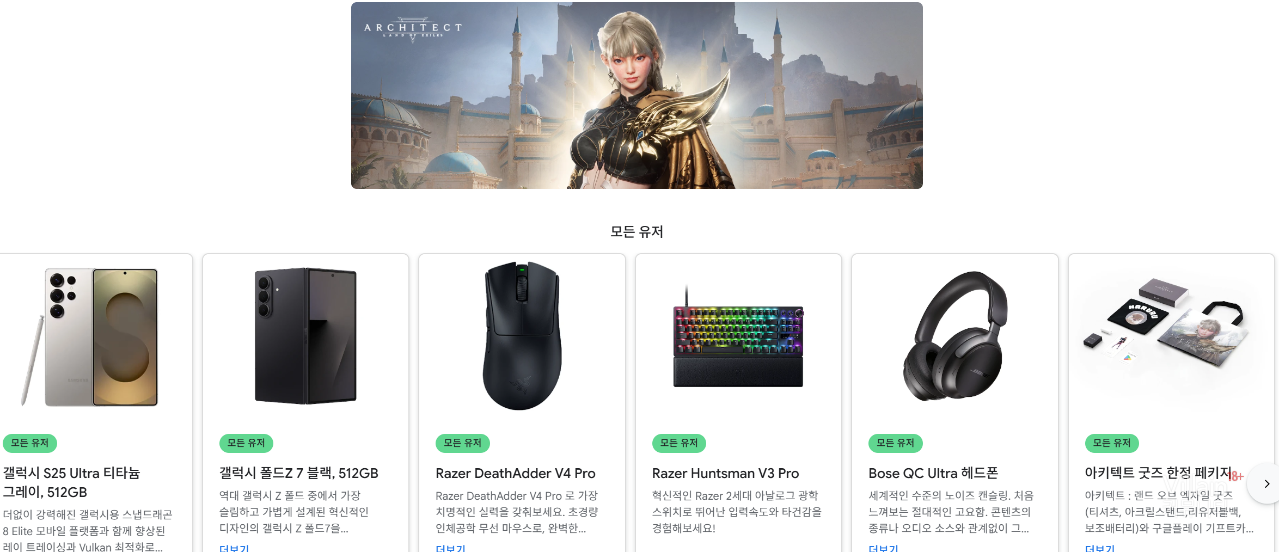Click the 18+ age rating icon
1279x552 pixels.
(1236, 477)
